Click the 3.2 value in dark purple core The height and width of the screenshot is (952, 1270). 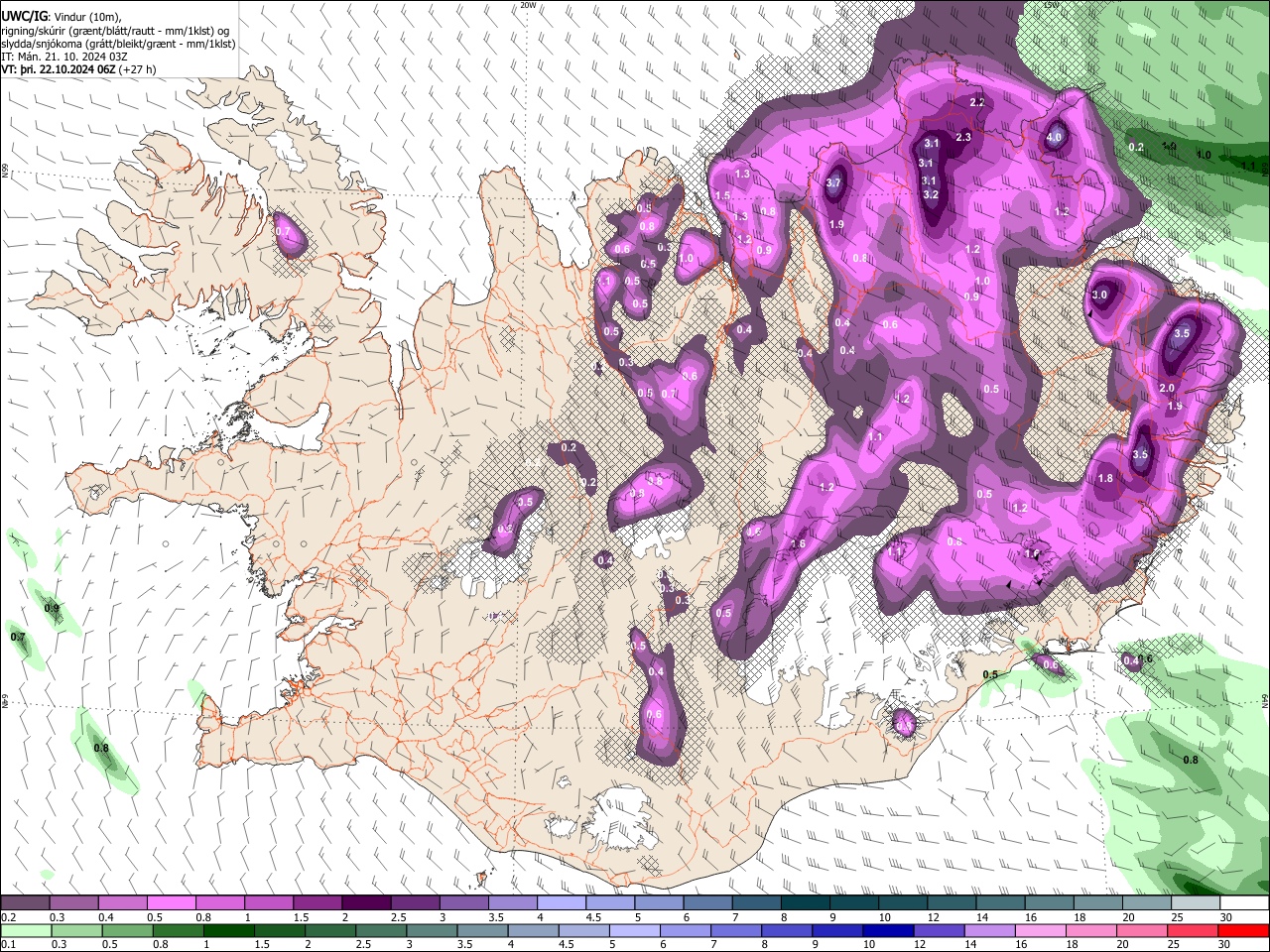(931, 195)
